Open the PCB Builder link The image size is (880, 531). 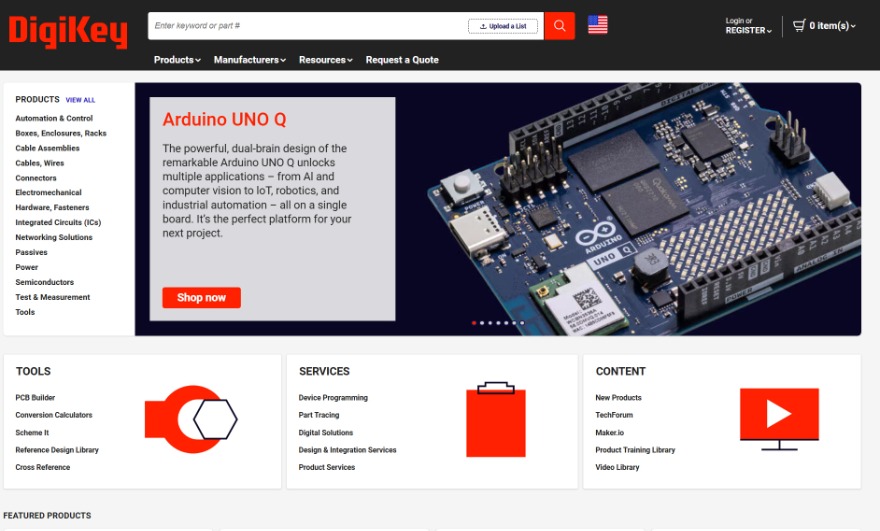tap(35, 398)
